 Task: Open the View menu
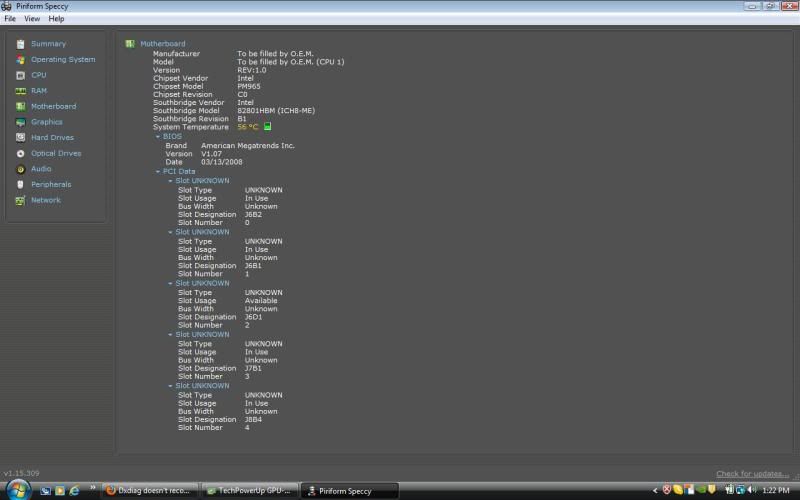click(32, 19)
